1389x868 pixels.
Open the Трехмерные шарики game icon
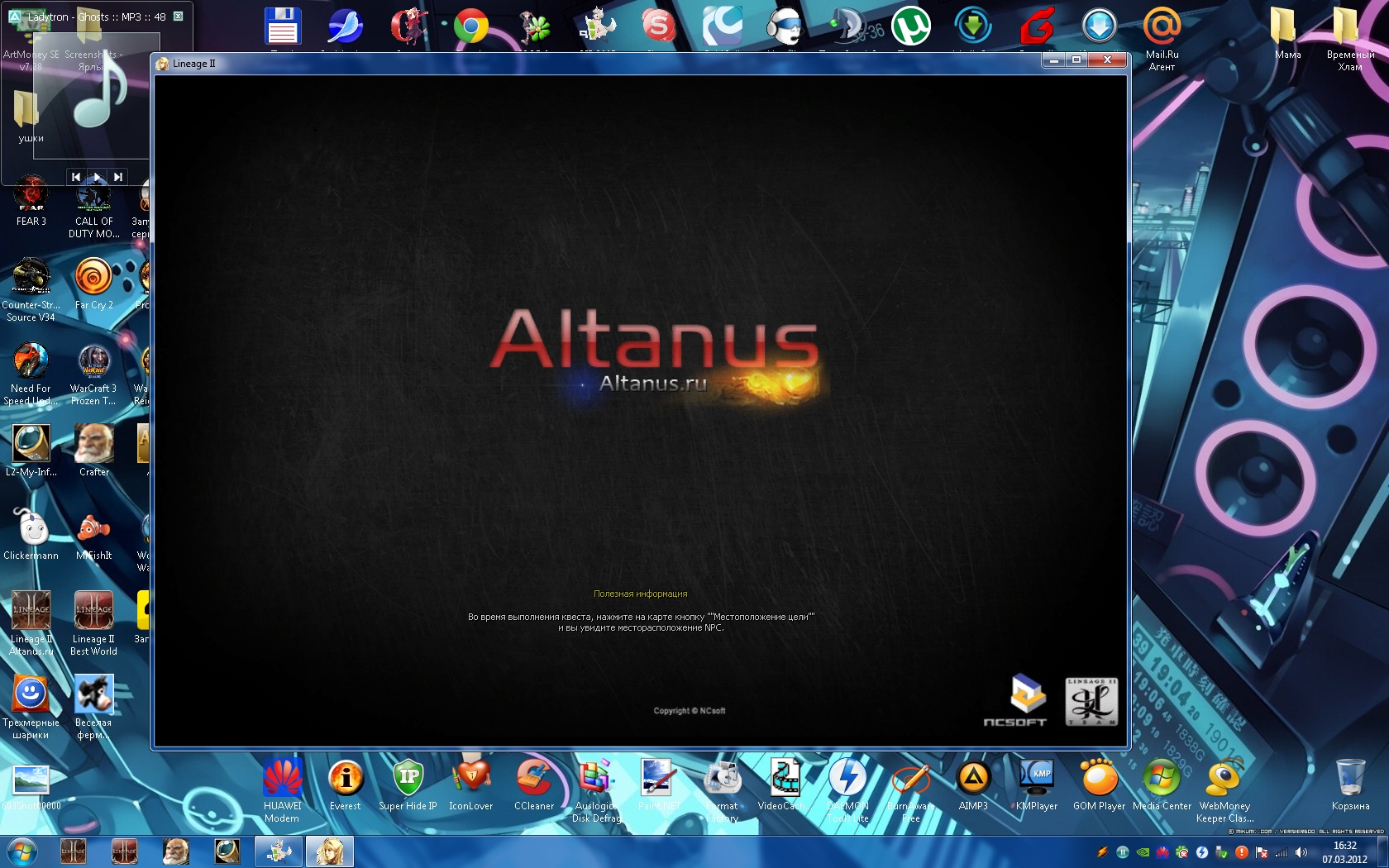[31, 708]
